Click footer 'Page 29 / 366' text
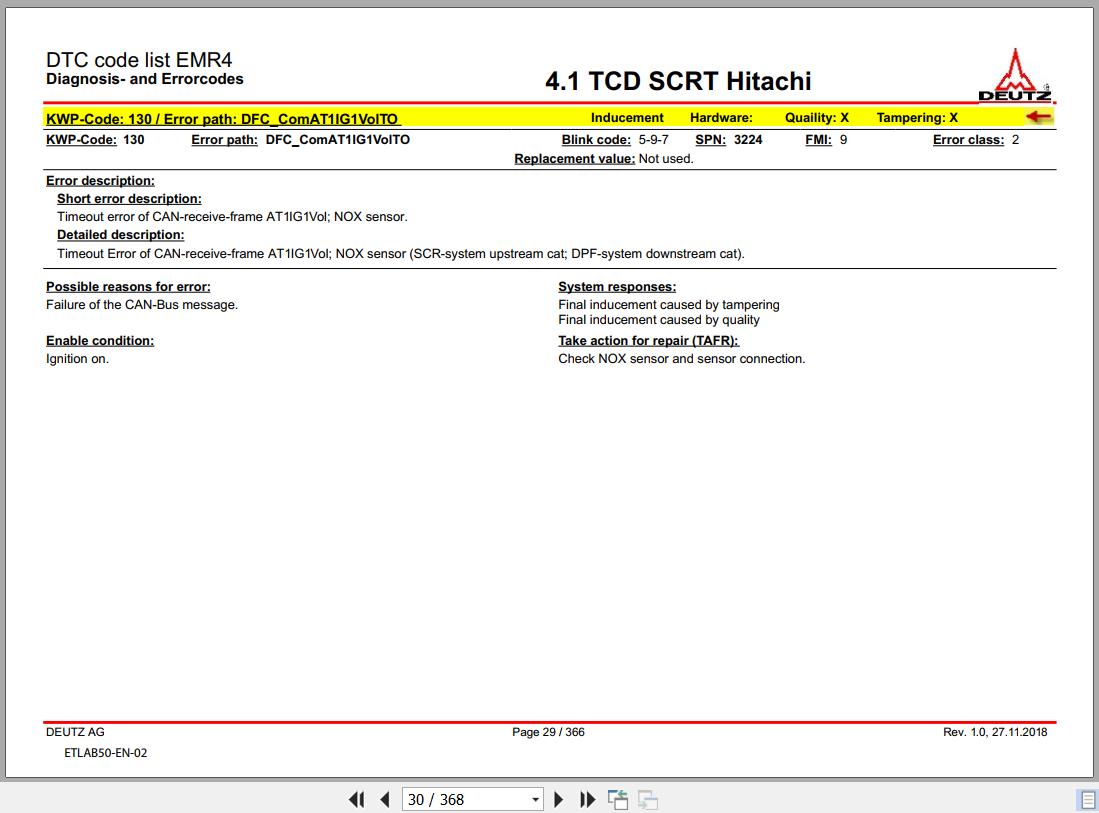The width and height of the screenshot is (1099, 813). point(548,732)
